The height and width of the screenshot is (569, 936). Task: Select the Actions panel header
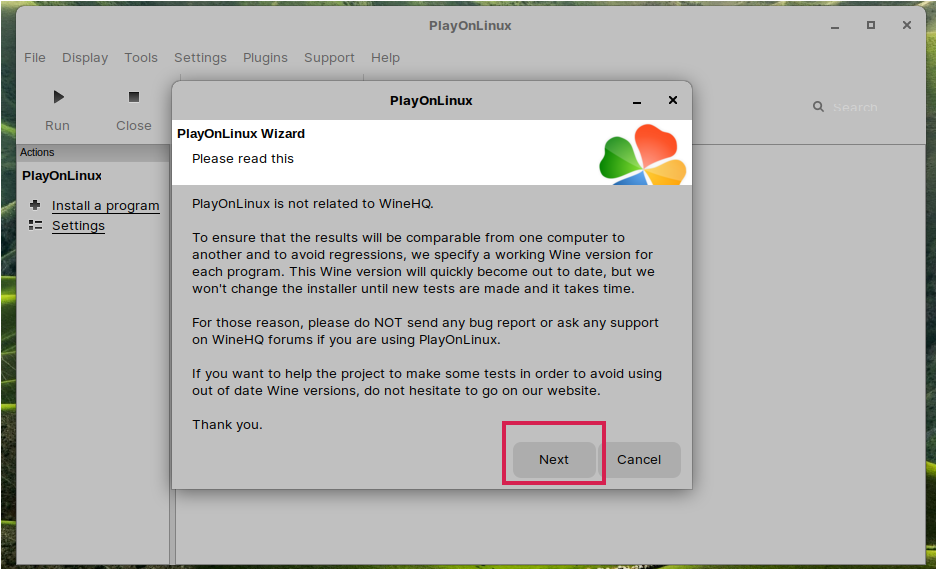tap(93, 152)
